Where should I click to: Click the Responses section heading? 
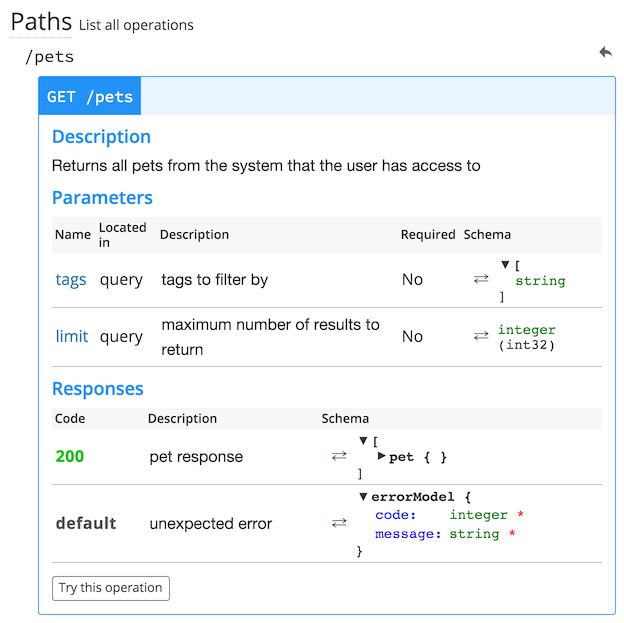98,389
